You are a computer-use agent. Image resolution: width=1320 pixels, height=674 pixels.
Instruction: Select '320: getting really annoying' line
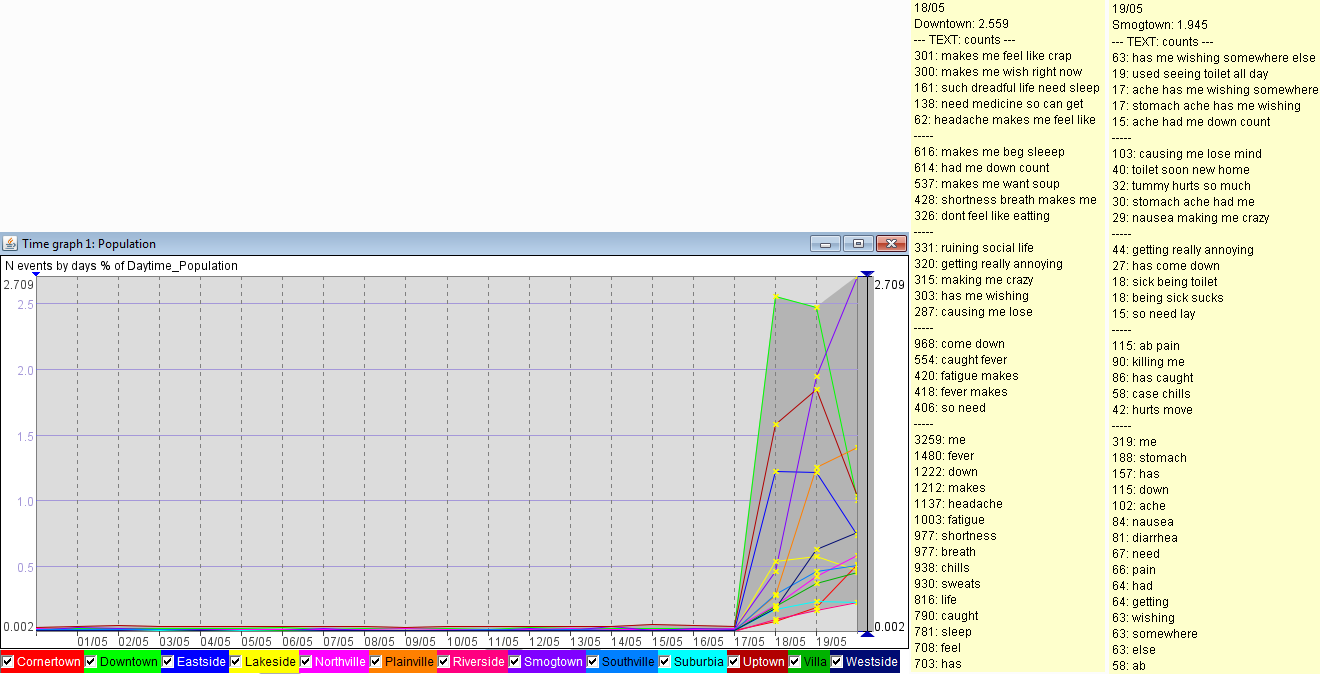coord(988,264)
